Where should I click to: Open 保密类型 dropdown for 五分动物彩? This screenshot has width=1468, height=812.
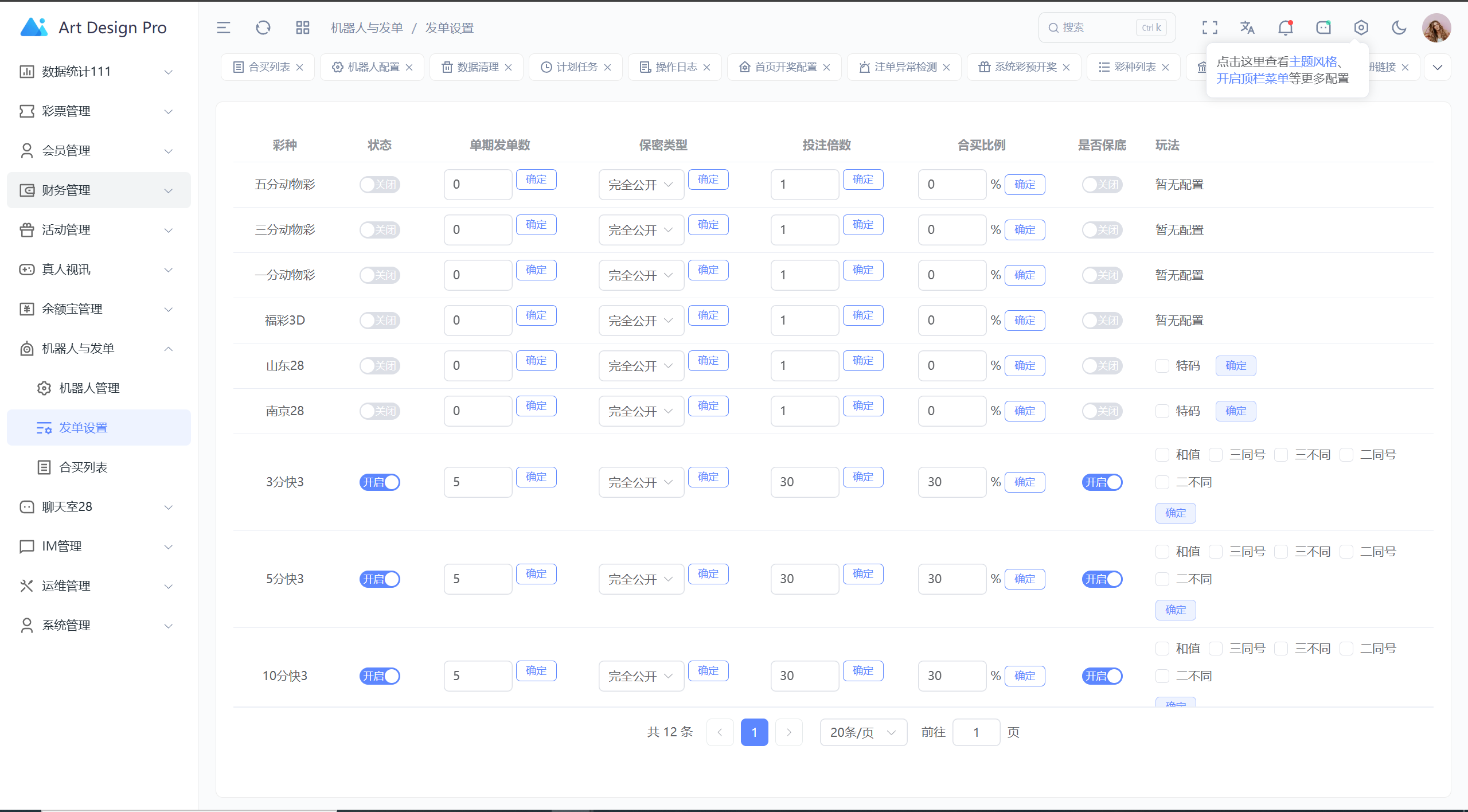coord(641,185)
